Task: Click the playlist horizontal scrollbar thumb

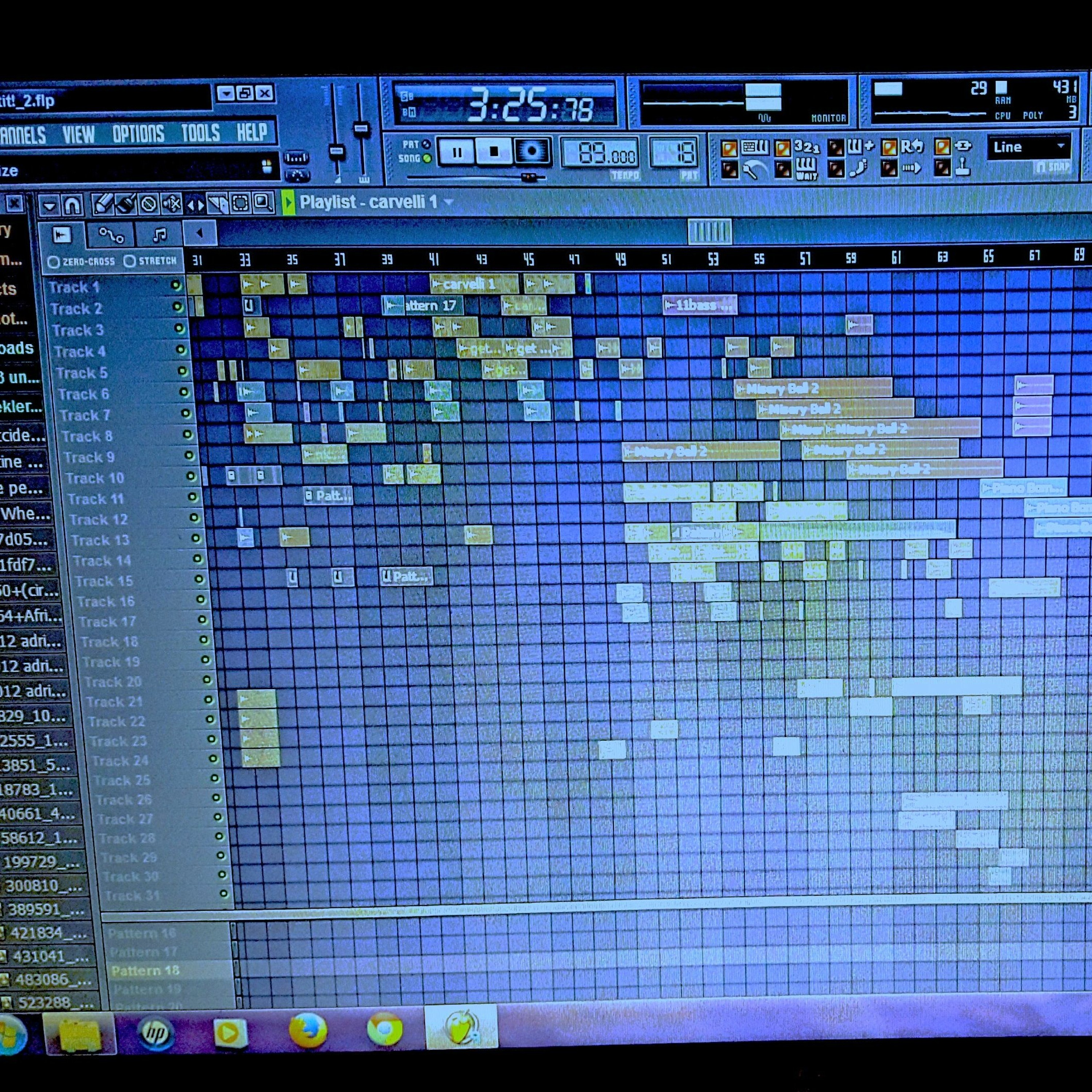Action: (x=710, y=231)
